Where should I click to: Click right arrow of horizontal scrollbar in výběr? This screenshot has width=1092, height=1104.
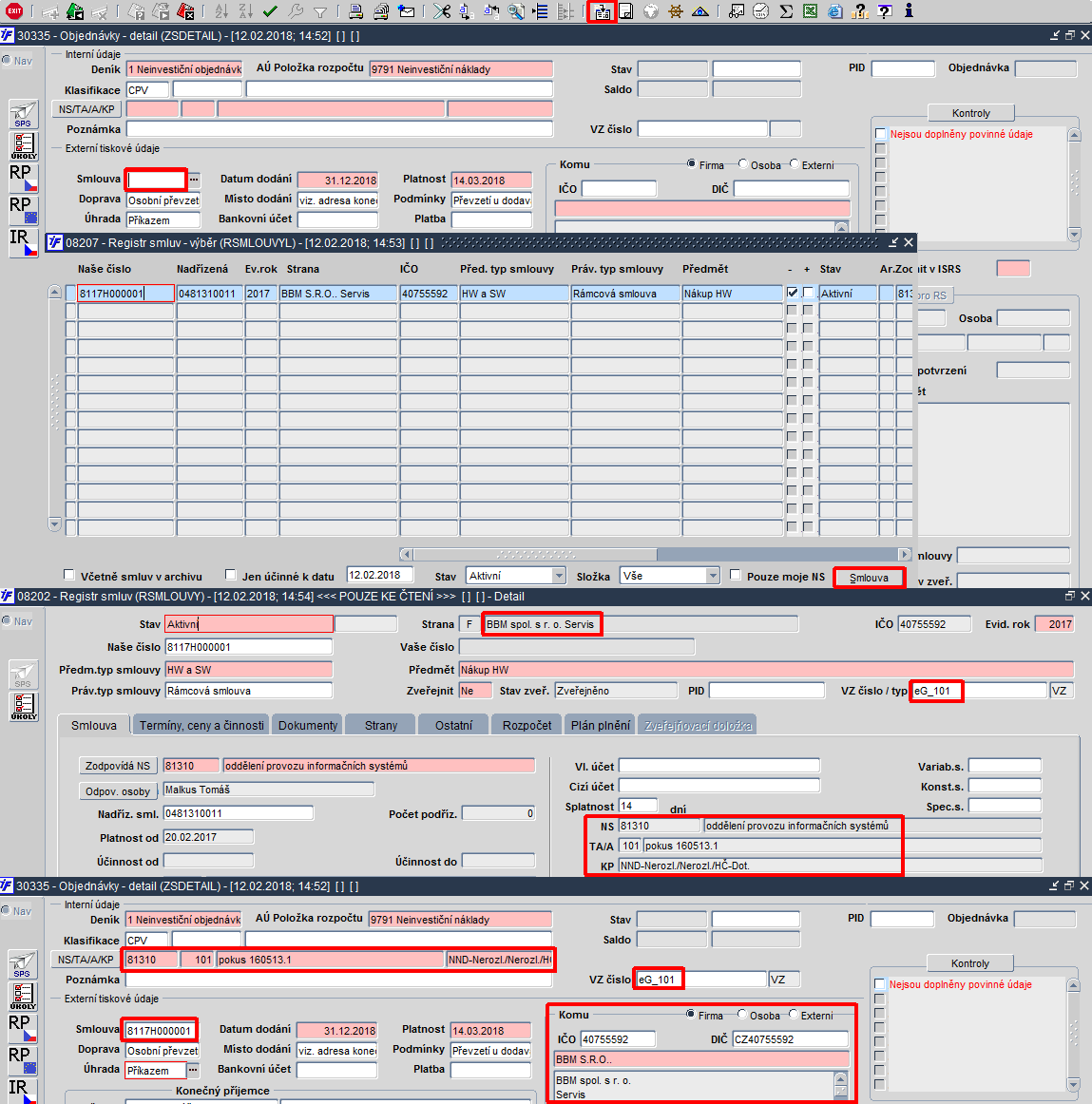[x=905, y=554]
